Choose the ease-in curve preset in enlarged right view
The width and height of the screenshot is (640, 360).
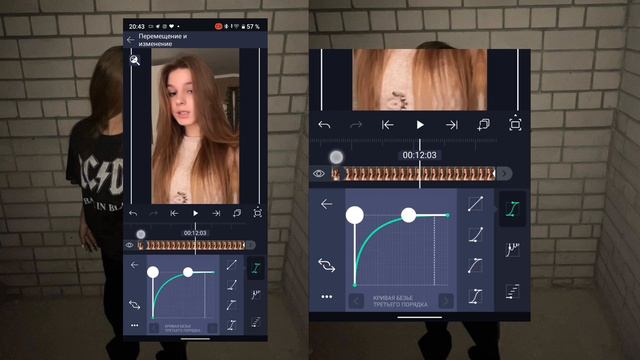point(476,234)
